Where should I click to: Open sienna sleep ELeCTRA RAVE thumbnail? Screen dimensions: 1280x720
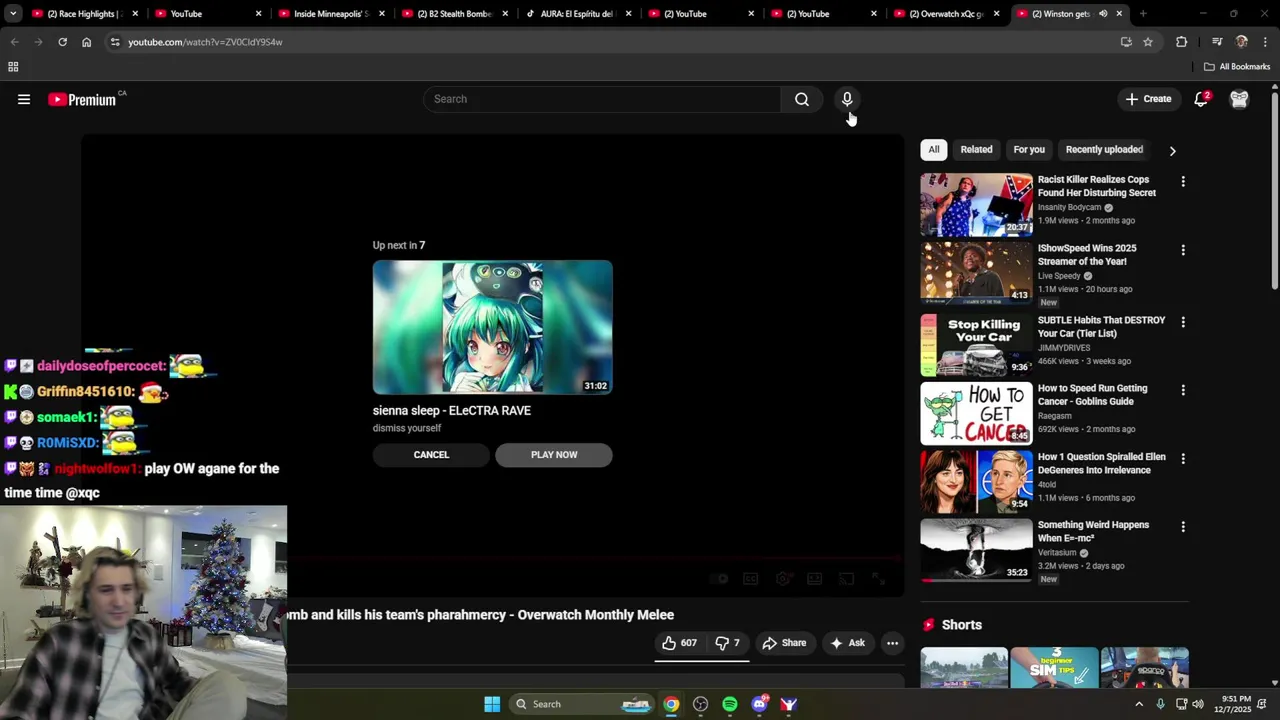[x=492, y=327]
